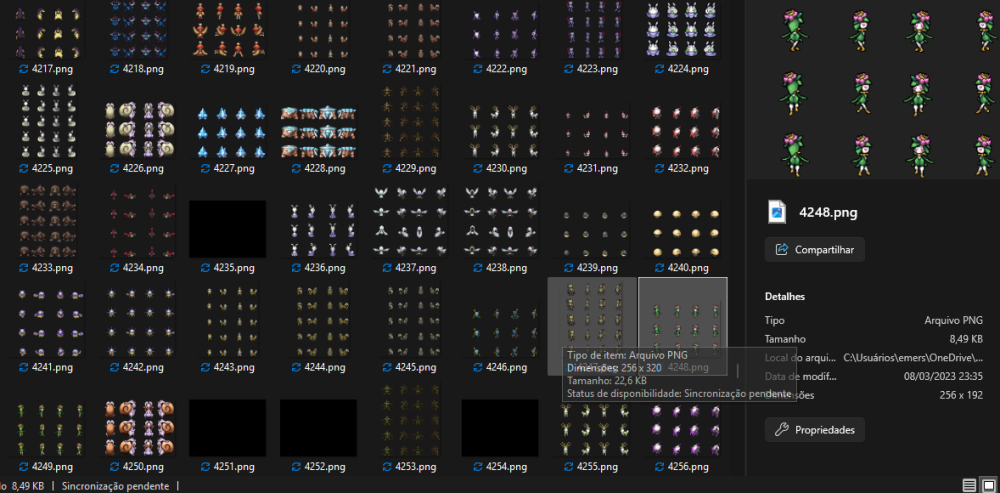Select the 4255.png thumbnail

[592, 429]
